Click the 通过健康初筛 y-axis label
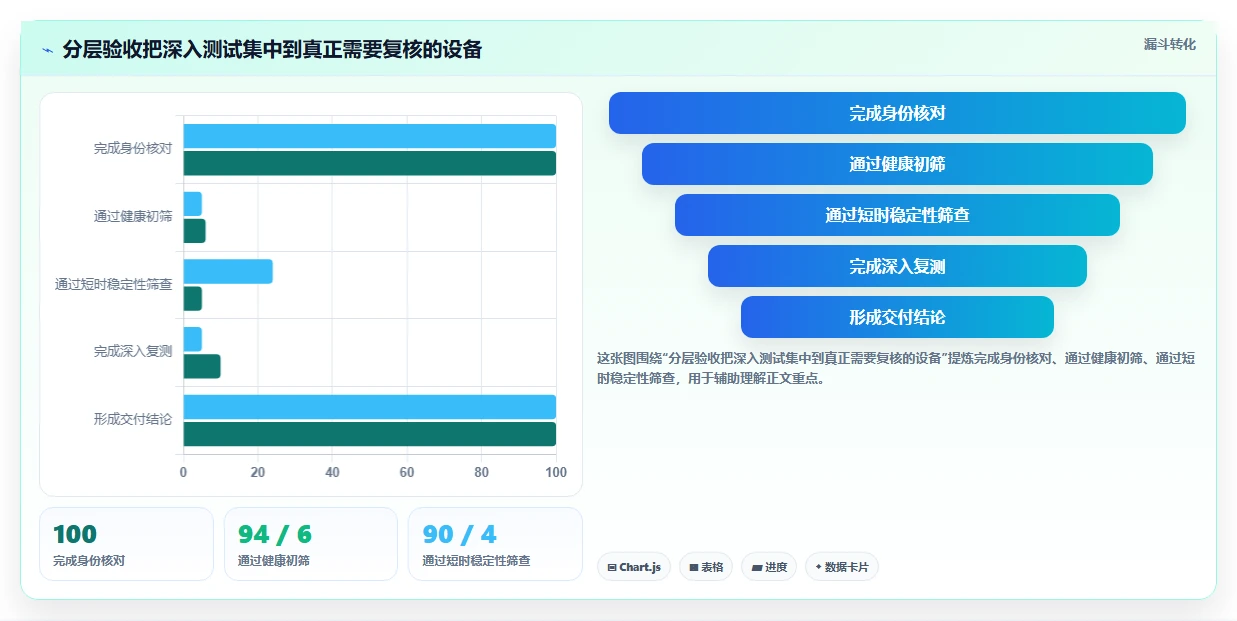1237x621 pixels. pos(133,216)
